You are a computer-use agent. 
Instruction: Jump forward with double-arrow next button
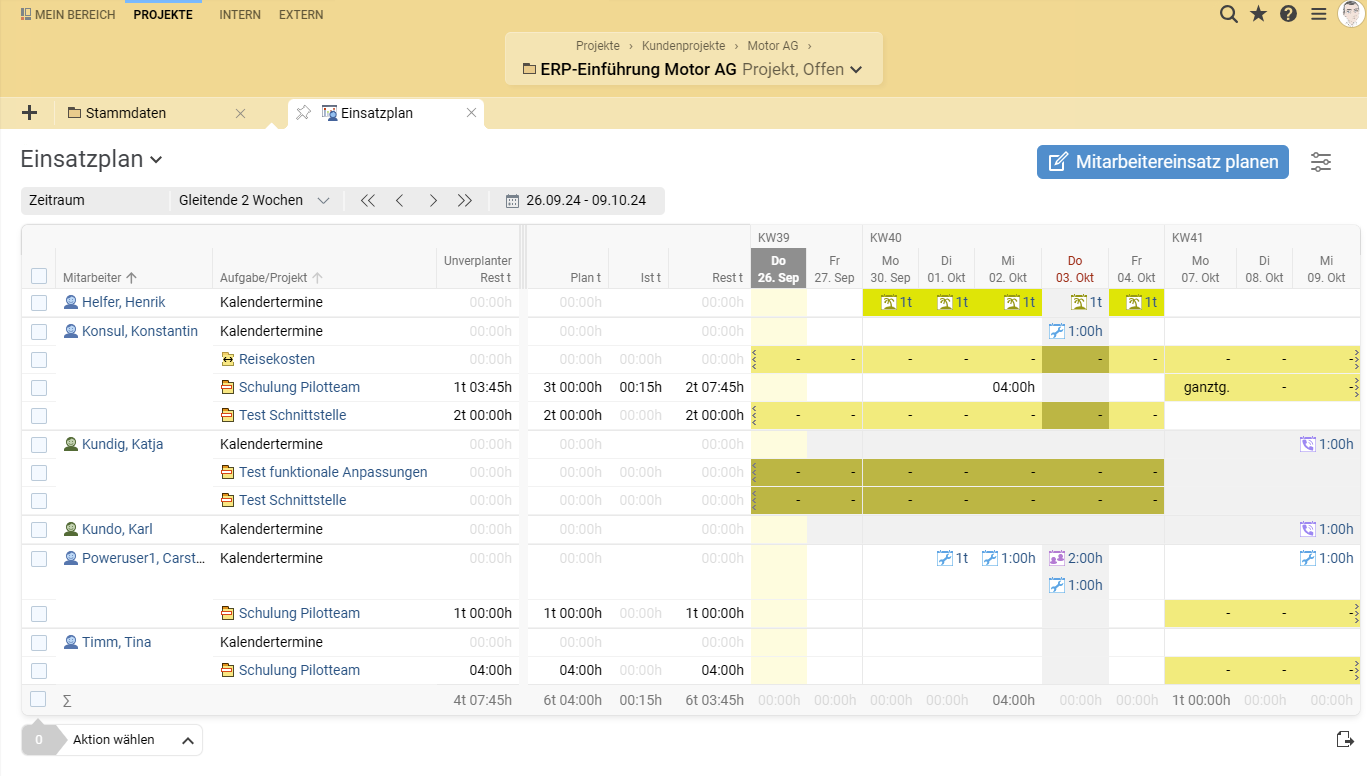click(465, 201)
